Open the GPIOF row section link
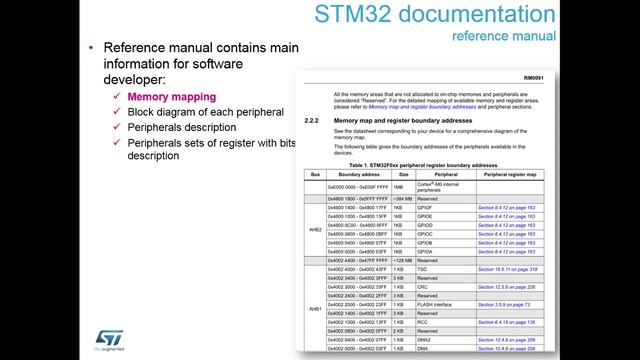Screen dimensions: 640x360 (507, 208)
